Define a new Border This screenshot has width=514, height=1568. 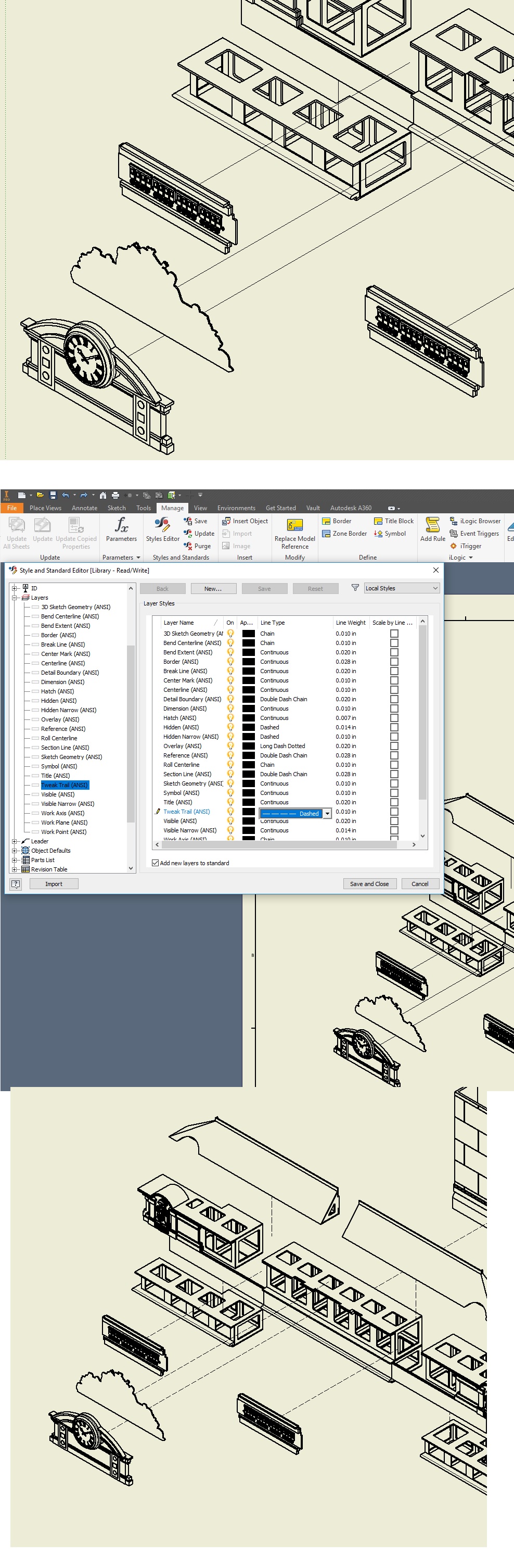pos(337,521)
